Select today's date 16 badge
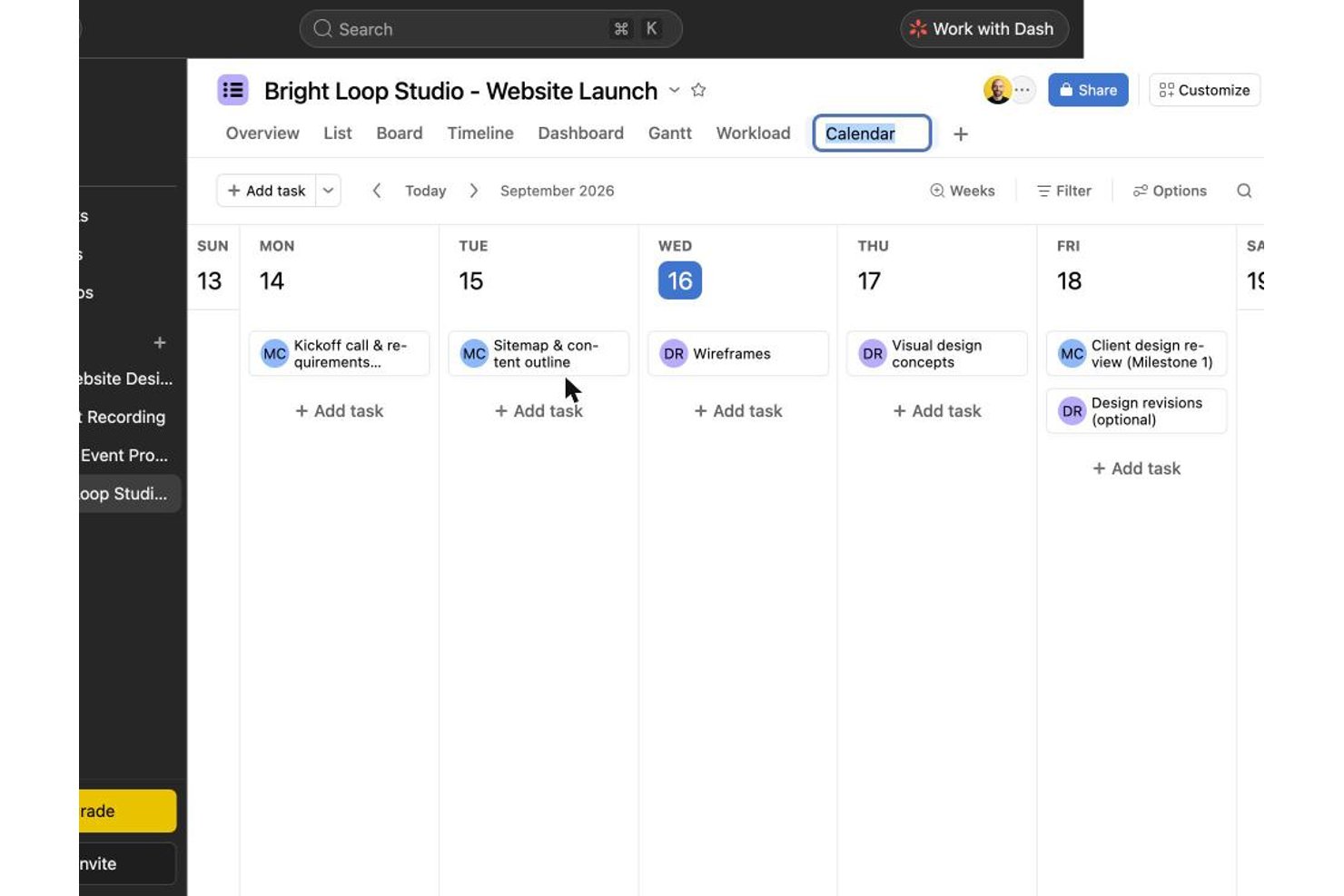Viewport: 1344px width, 896px height. pos(680,281)
